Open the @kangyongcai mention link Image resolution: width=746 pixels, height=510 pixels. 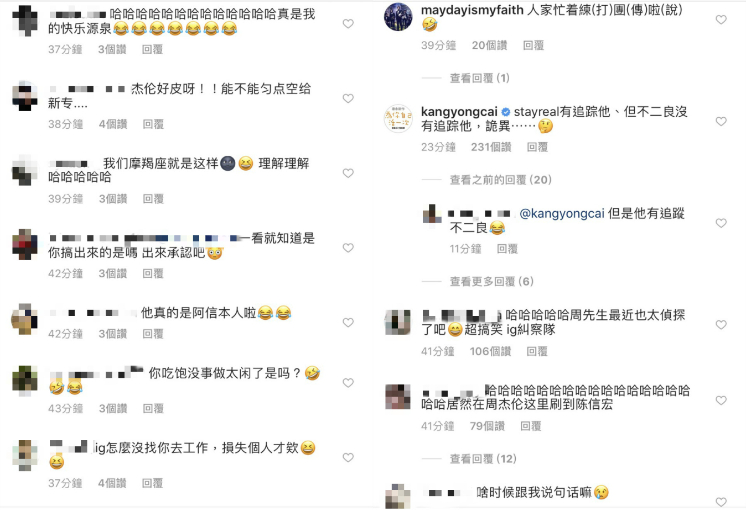coord(561,214)
